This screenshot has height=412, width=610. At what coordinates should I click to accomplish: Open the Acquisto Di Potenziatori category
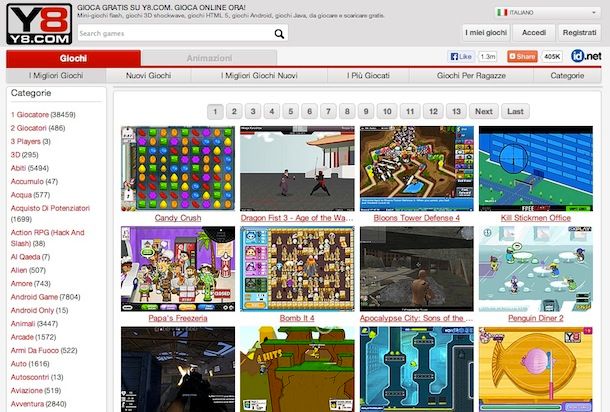click(x=50, y=208)
